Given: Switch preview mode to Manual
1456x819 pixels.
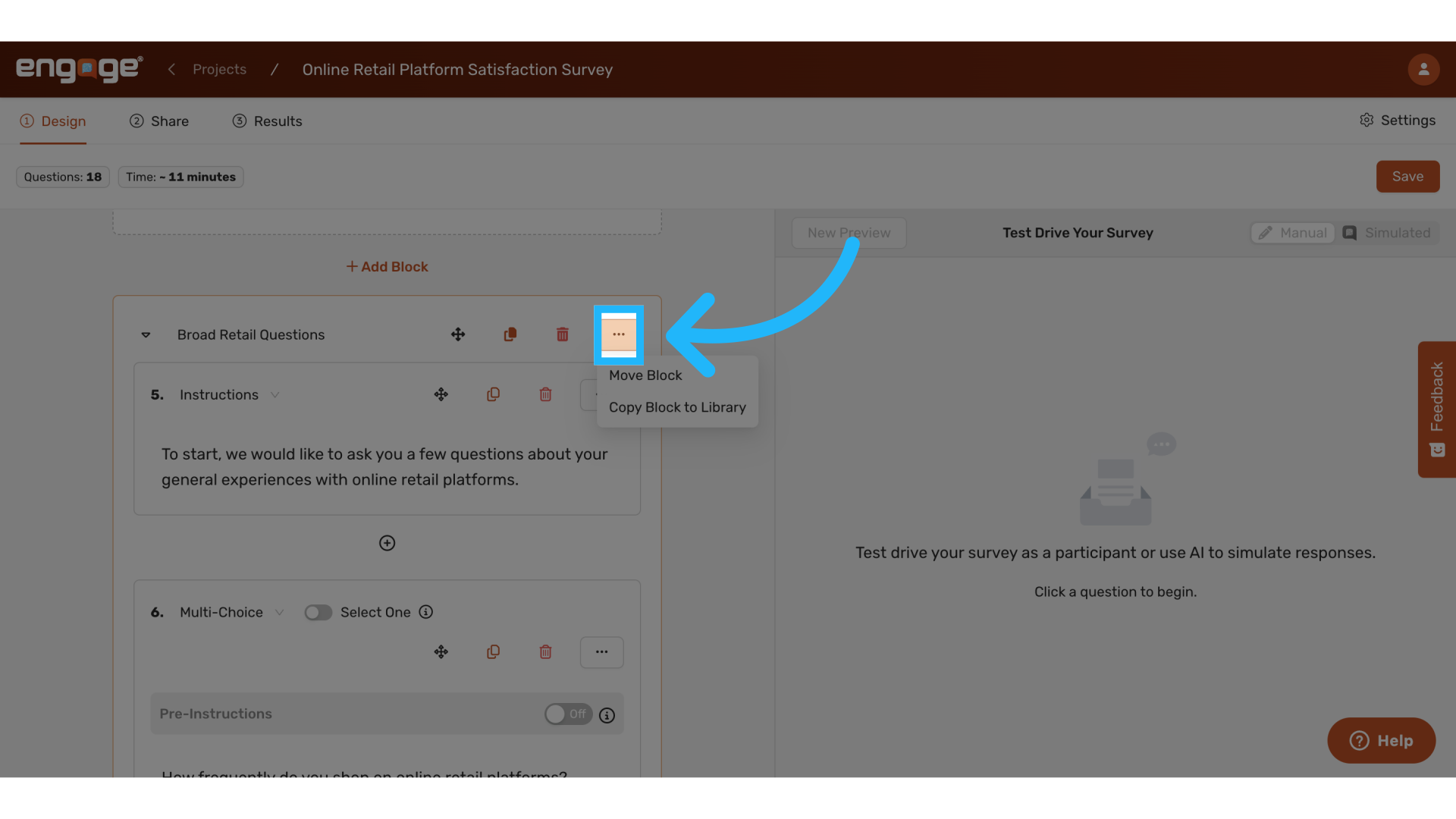Looking at the screenshot, I should coord(1293,233).
